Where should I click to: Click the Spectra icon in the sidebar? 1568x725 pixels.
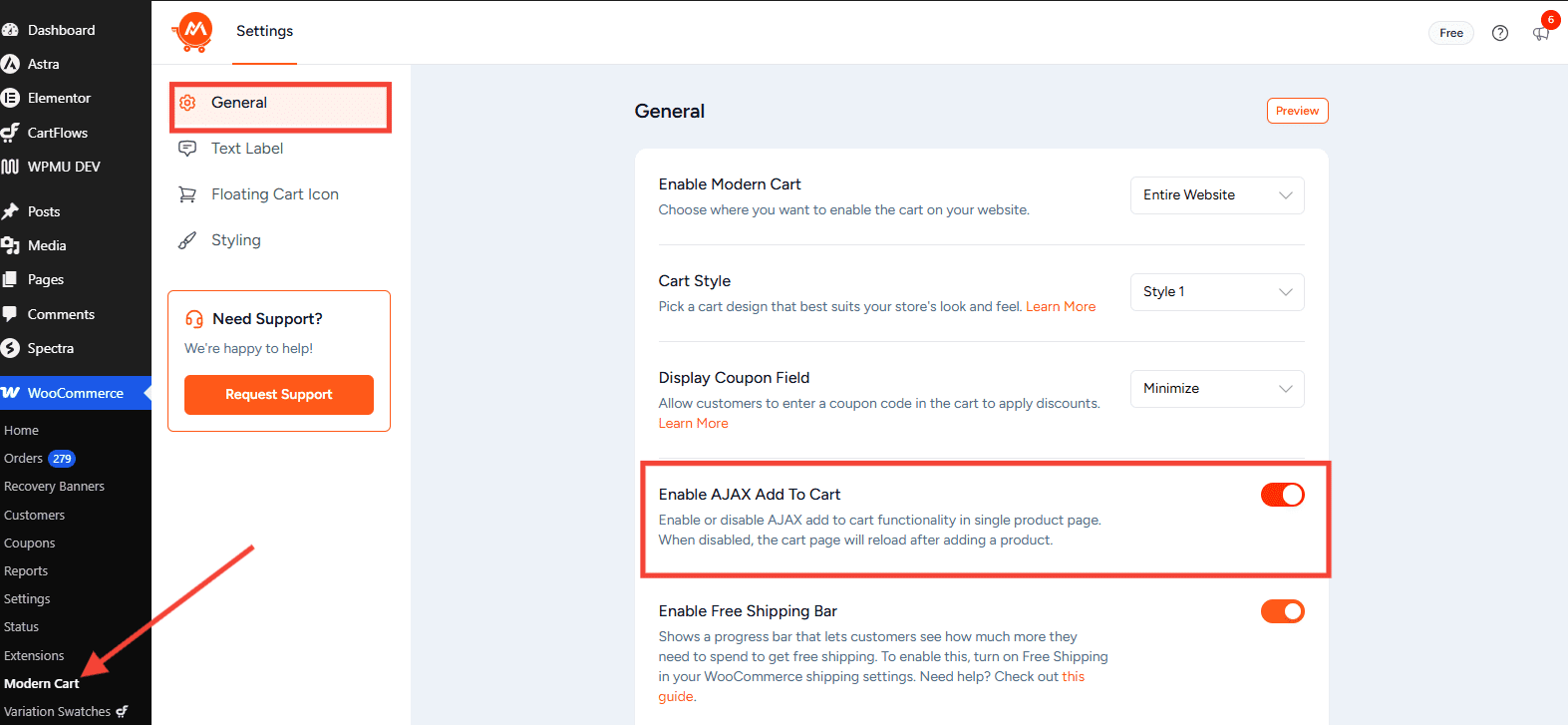click(x=11, y=348)
